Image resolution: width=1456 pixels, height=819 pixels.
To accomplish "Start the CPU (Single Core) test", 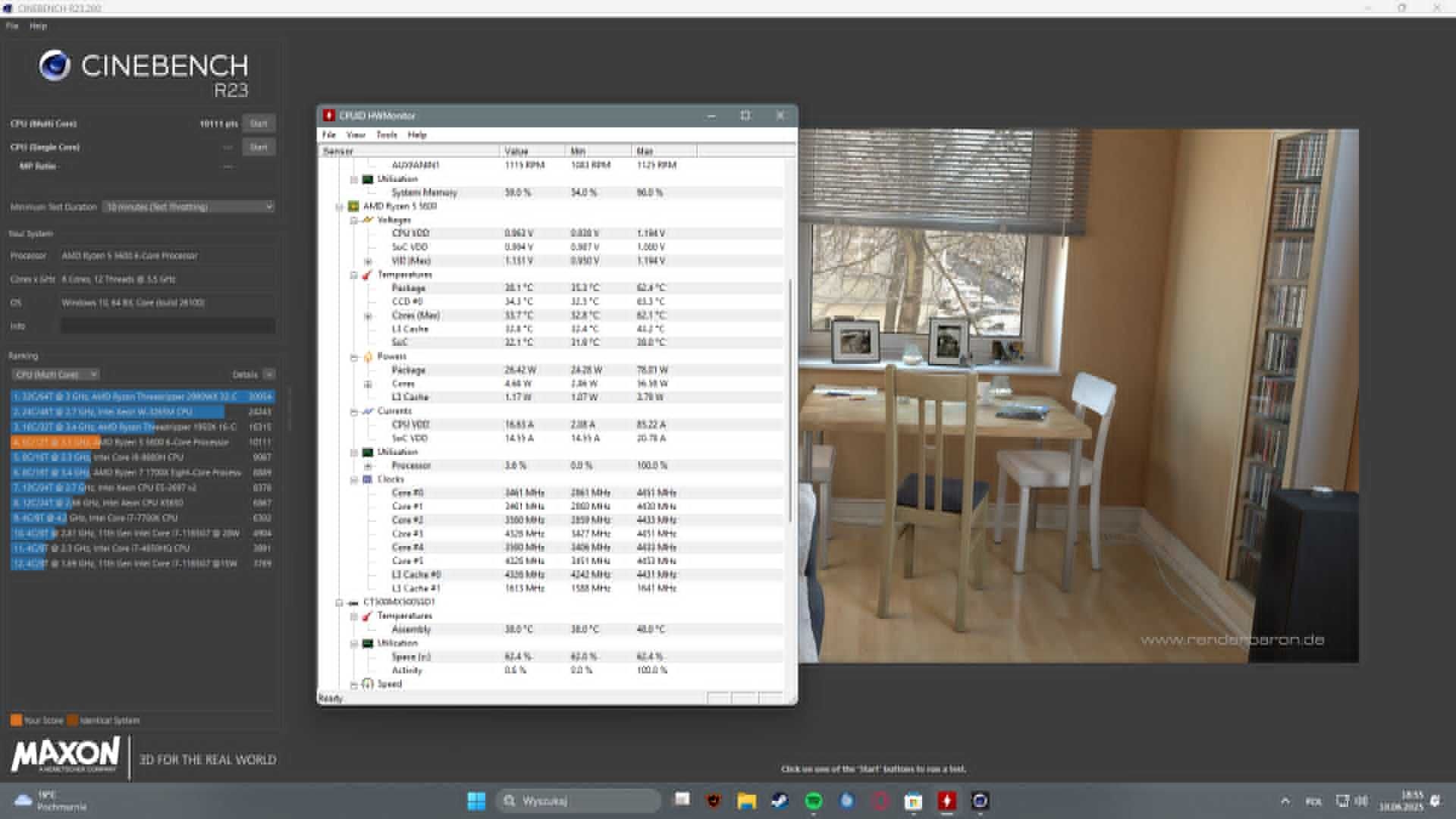I will (x=259, y=147).
